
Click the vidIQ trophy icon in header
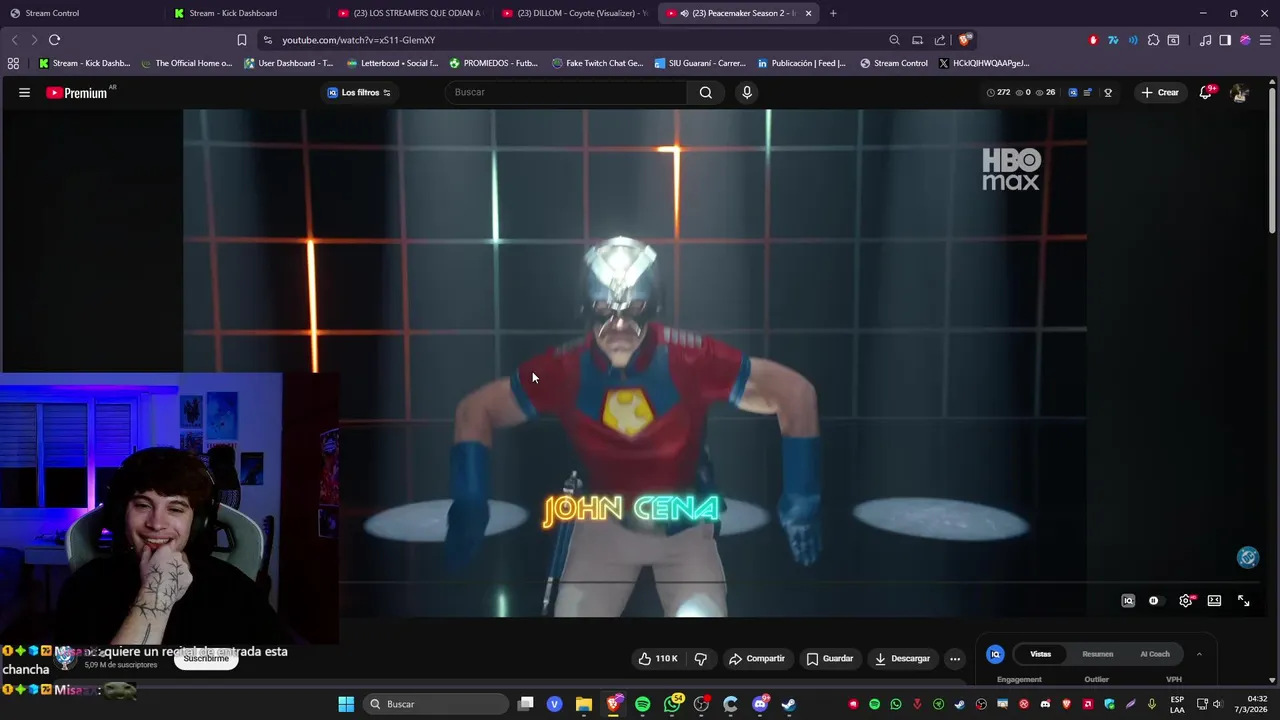(x=1108, y=92)
